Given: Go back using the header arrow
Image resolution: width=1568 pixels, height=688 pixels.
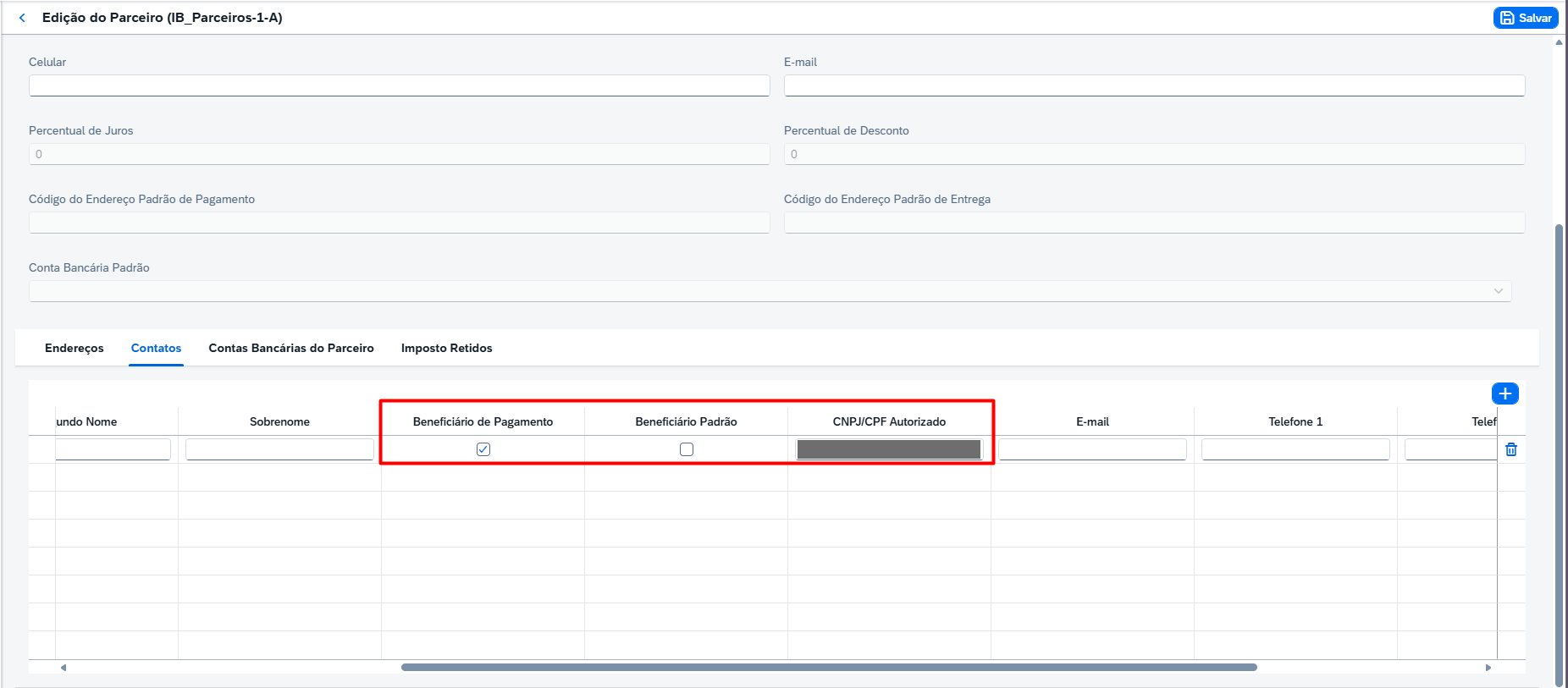Looking at the screenshot, I should coord(22,18).
